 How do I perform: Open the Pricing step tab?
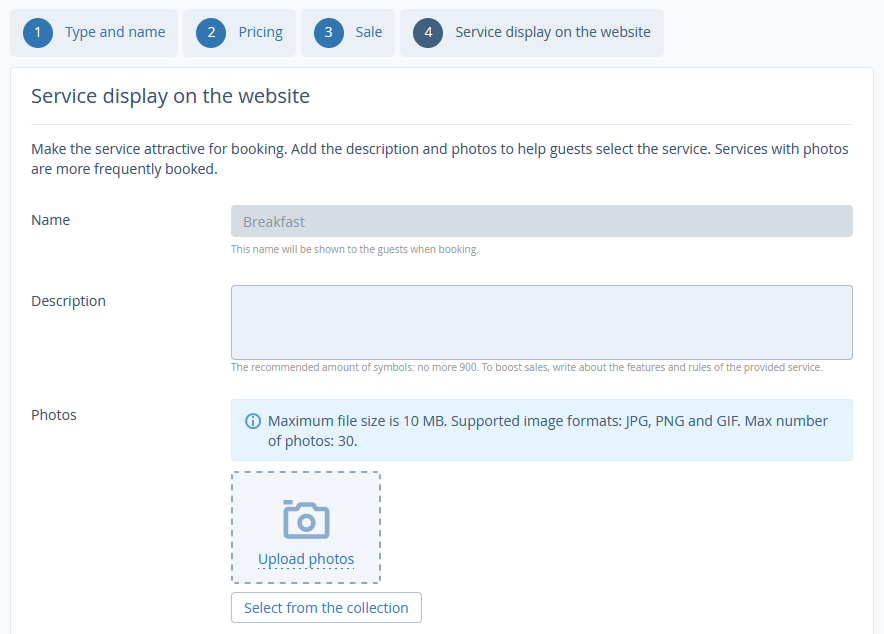(240, 33)
